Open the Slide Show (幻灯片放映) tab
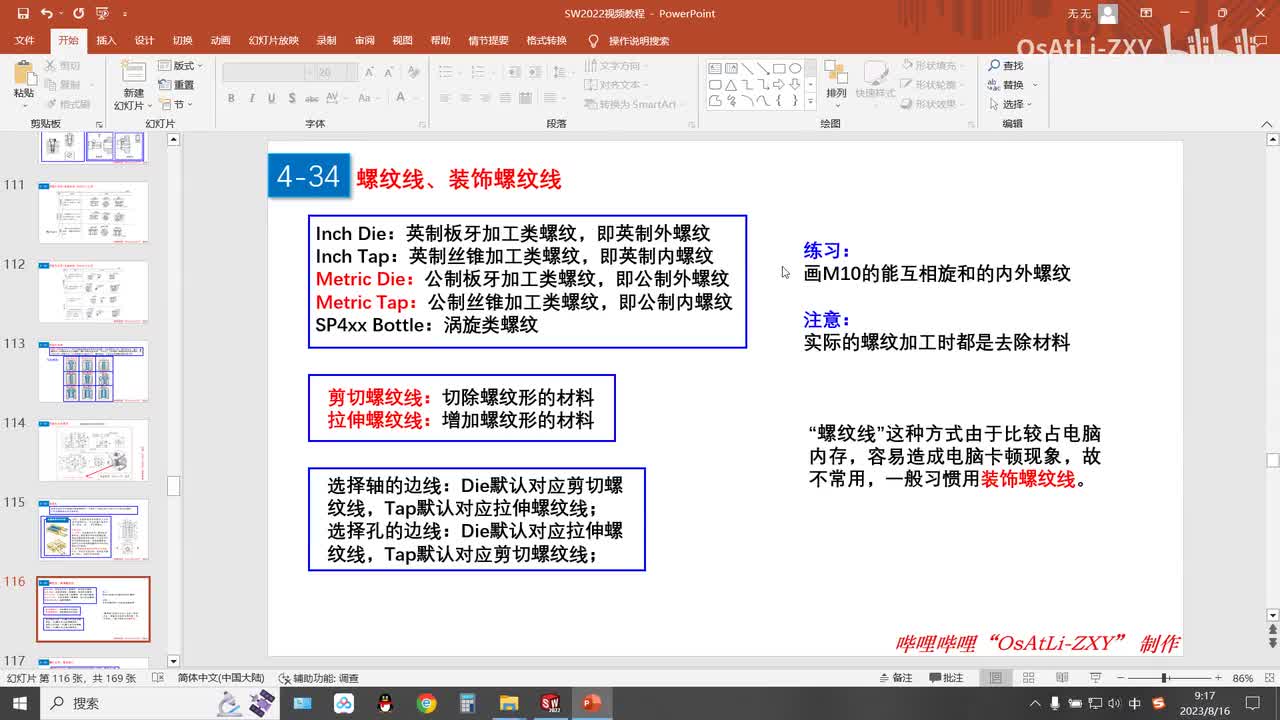Screen dimensions: 1280x720 (x=273, y=41)
